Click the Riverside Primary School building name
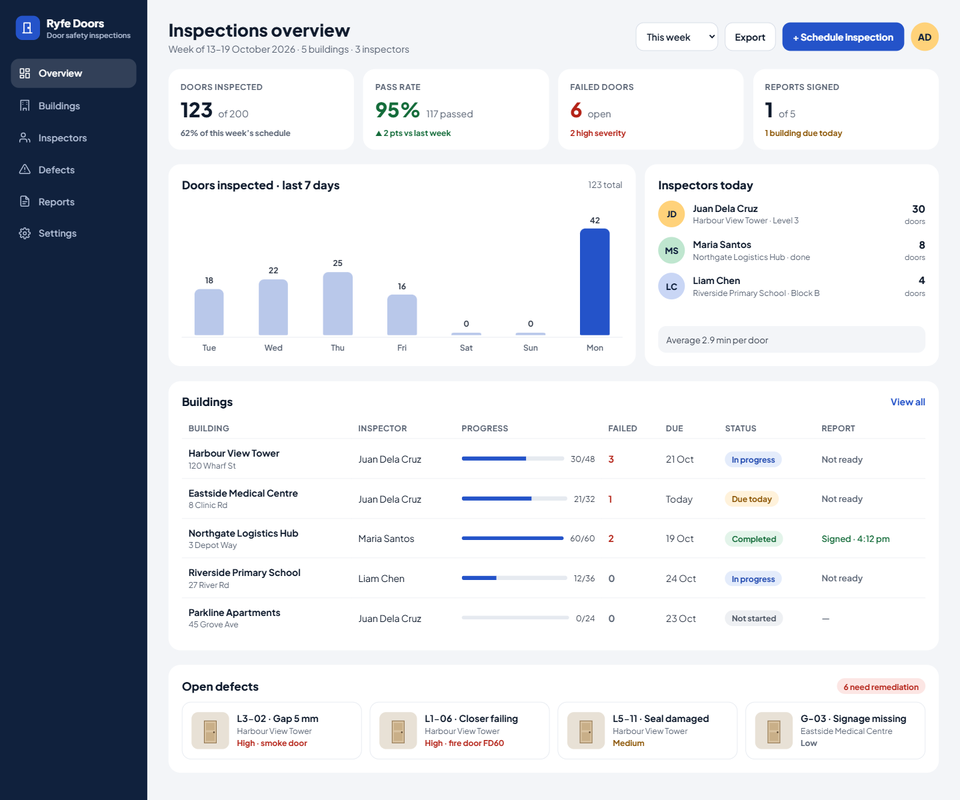 pyautogui.click(x=244, y=573)
